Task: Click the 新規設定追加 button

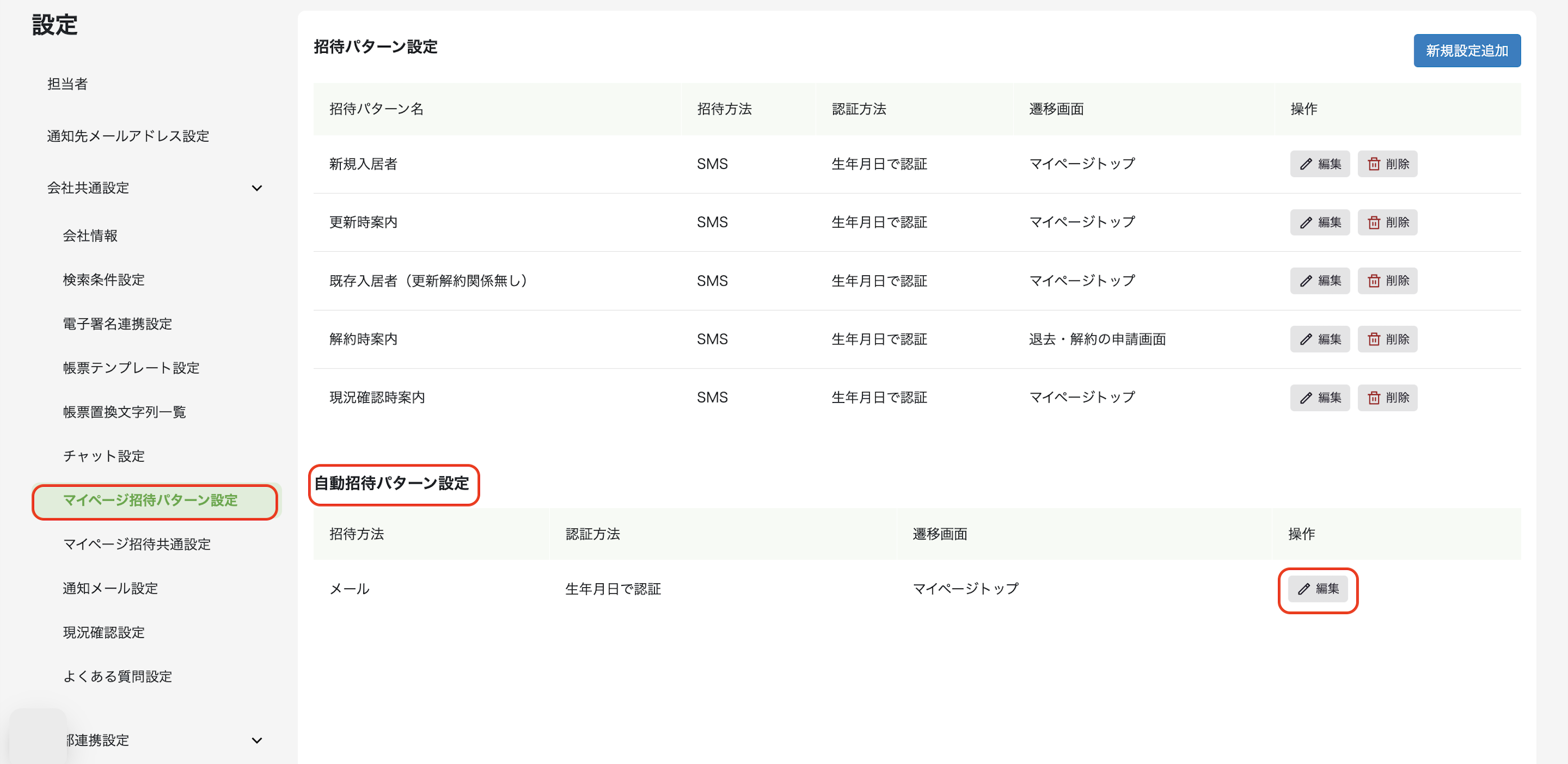Action: (x=1466, y=51)
